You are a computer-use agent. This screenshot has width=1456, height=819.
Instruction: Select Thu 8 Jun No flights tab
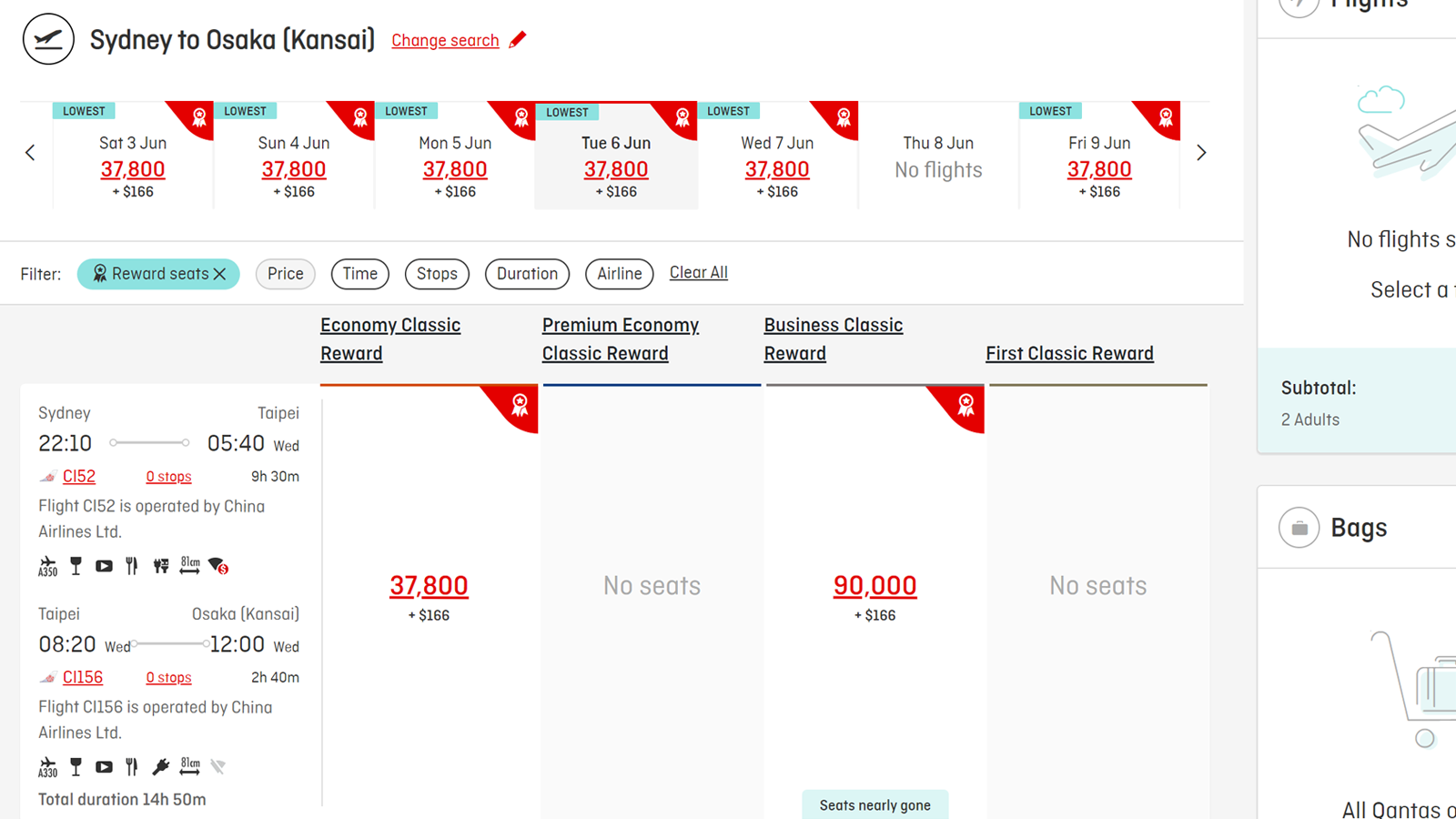tap(938, 156)
